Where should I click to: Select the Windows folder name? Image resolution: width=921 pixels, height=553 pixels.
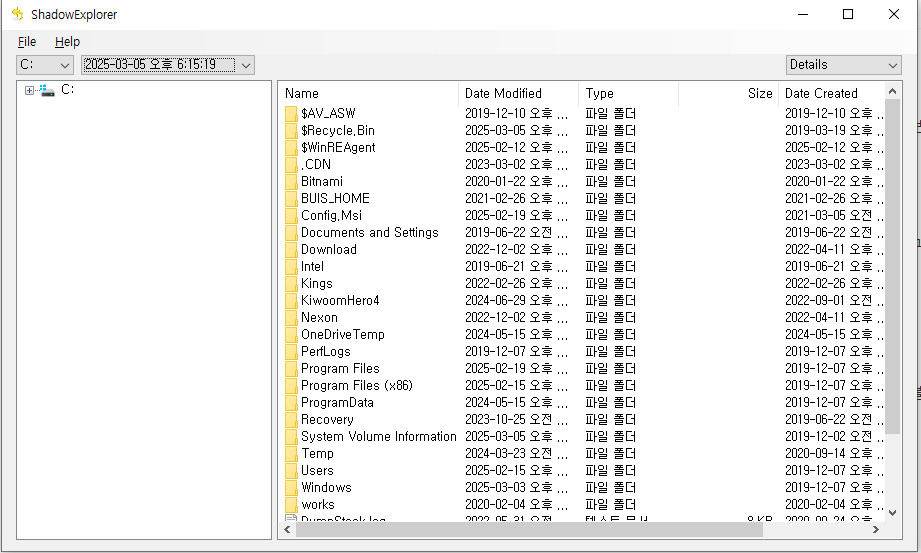coord(326,488)
